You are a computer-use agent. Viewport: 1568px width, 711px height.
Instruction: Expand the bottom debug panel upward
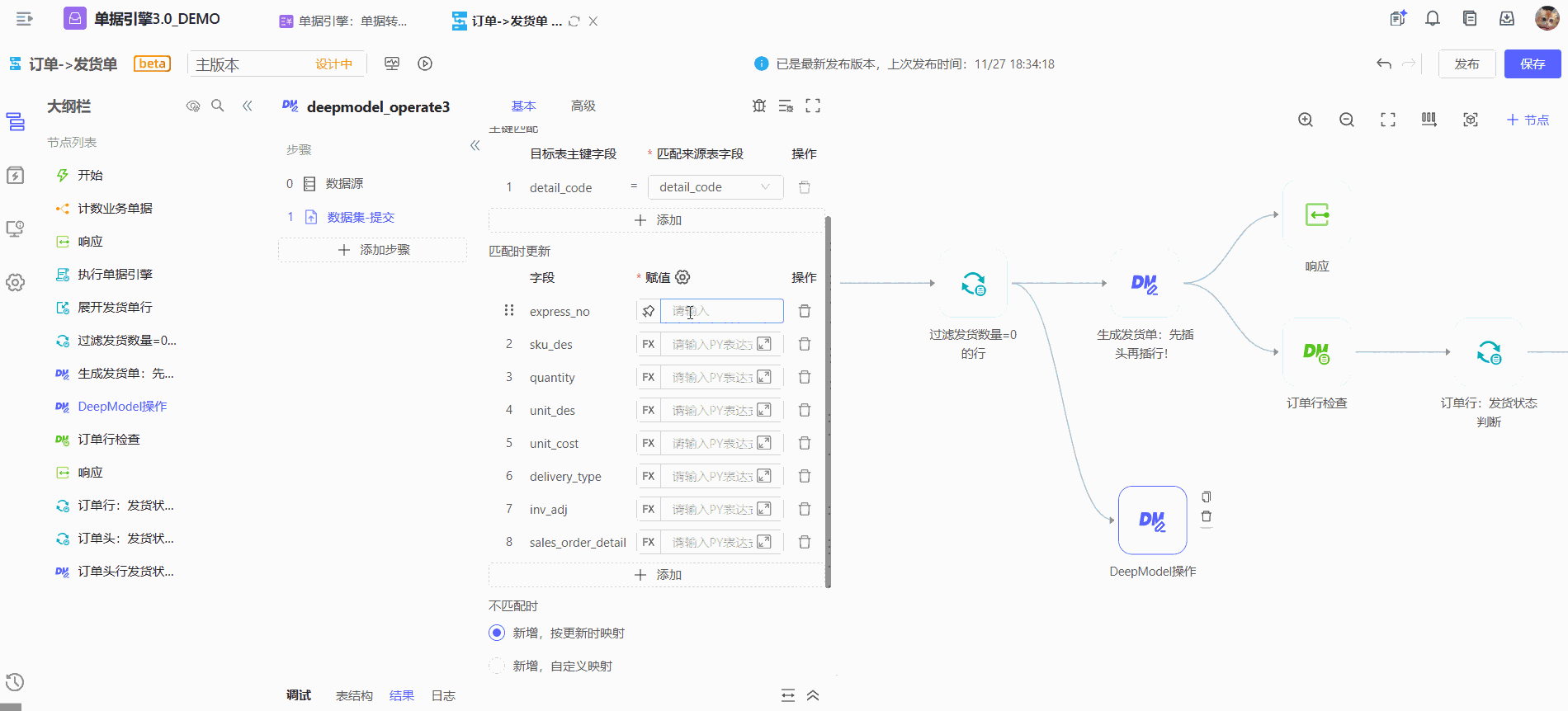tap(813, 695)
